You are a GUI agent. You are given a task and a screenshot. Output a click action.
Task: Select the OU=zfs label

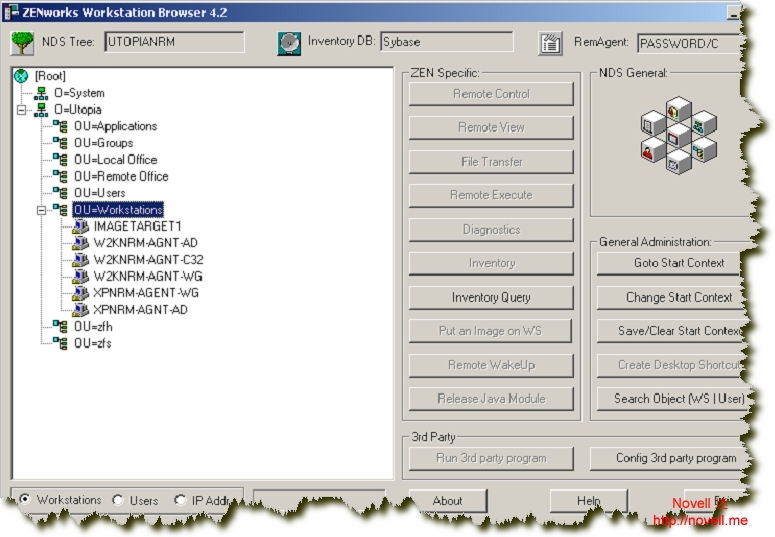[x=92, y=343]
